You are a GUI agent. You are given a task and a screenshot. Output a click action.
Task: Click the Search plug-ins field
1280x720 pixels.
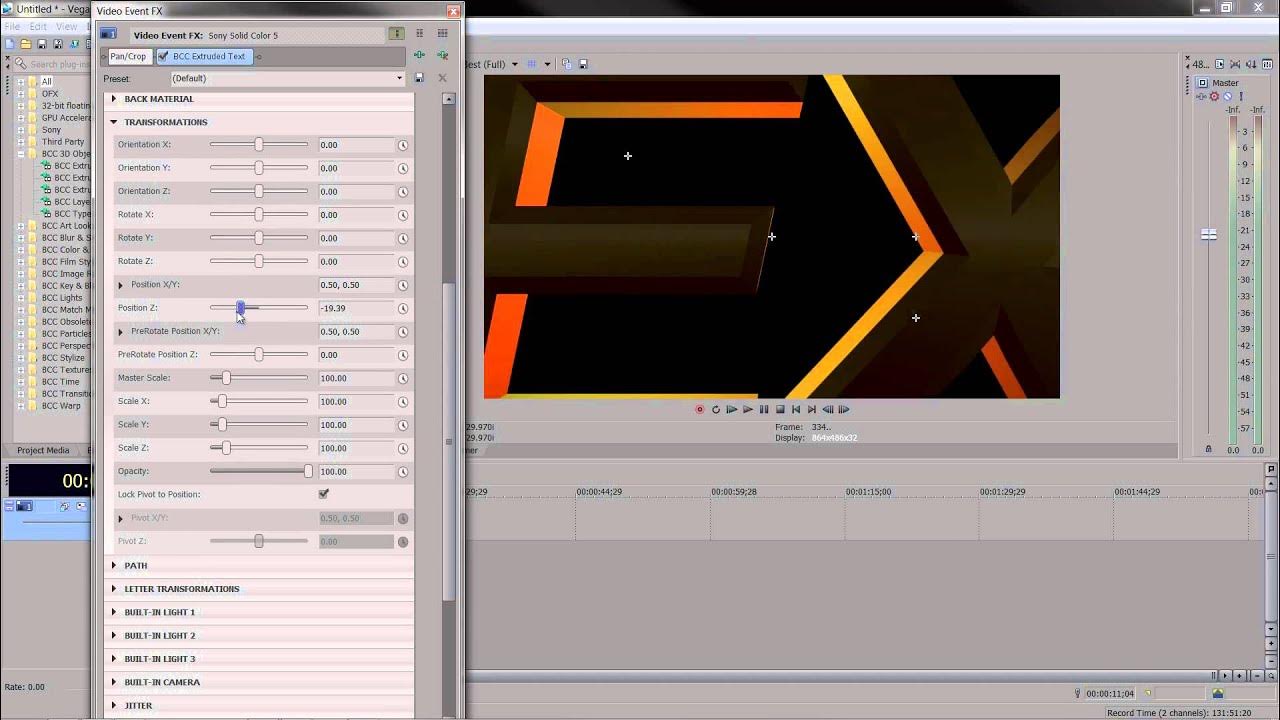[55, 64]
